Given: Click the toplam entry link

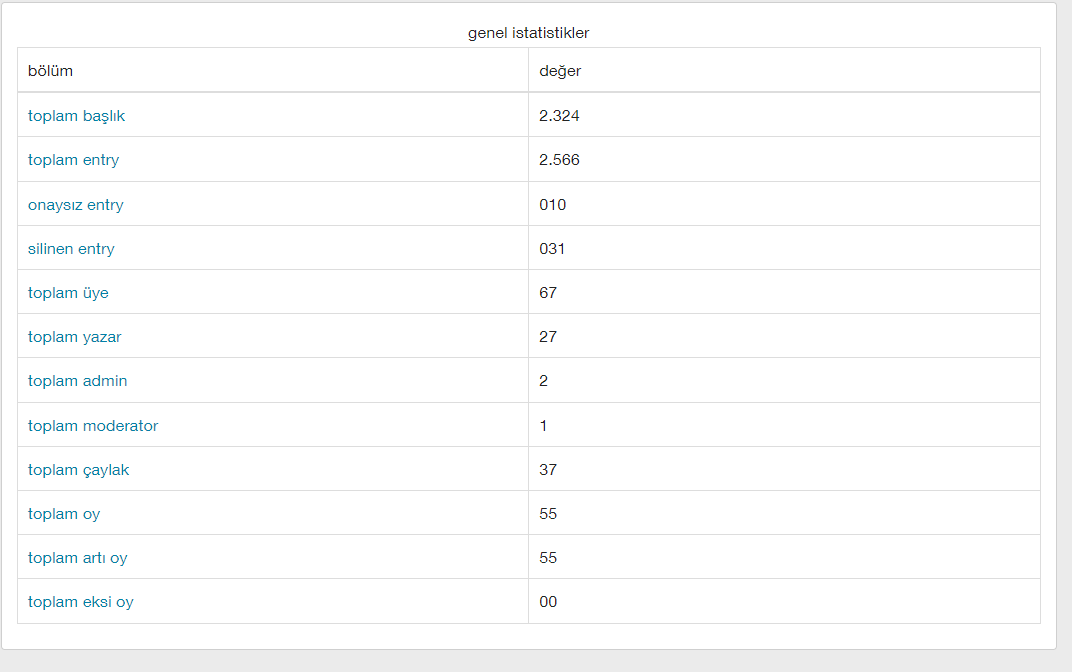Looking at the screenshot, I should tap(73, 159).
